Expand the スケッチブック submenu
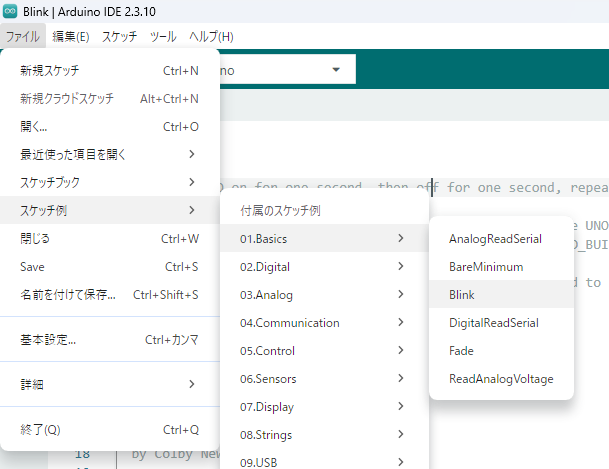 click(110, 182)
